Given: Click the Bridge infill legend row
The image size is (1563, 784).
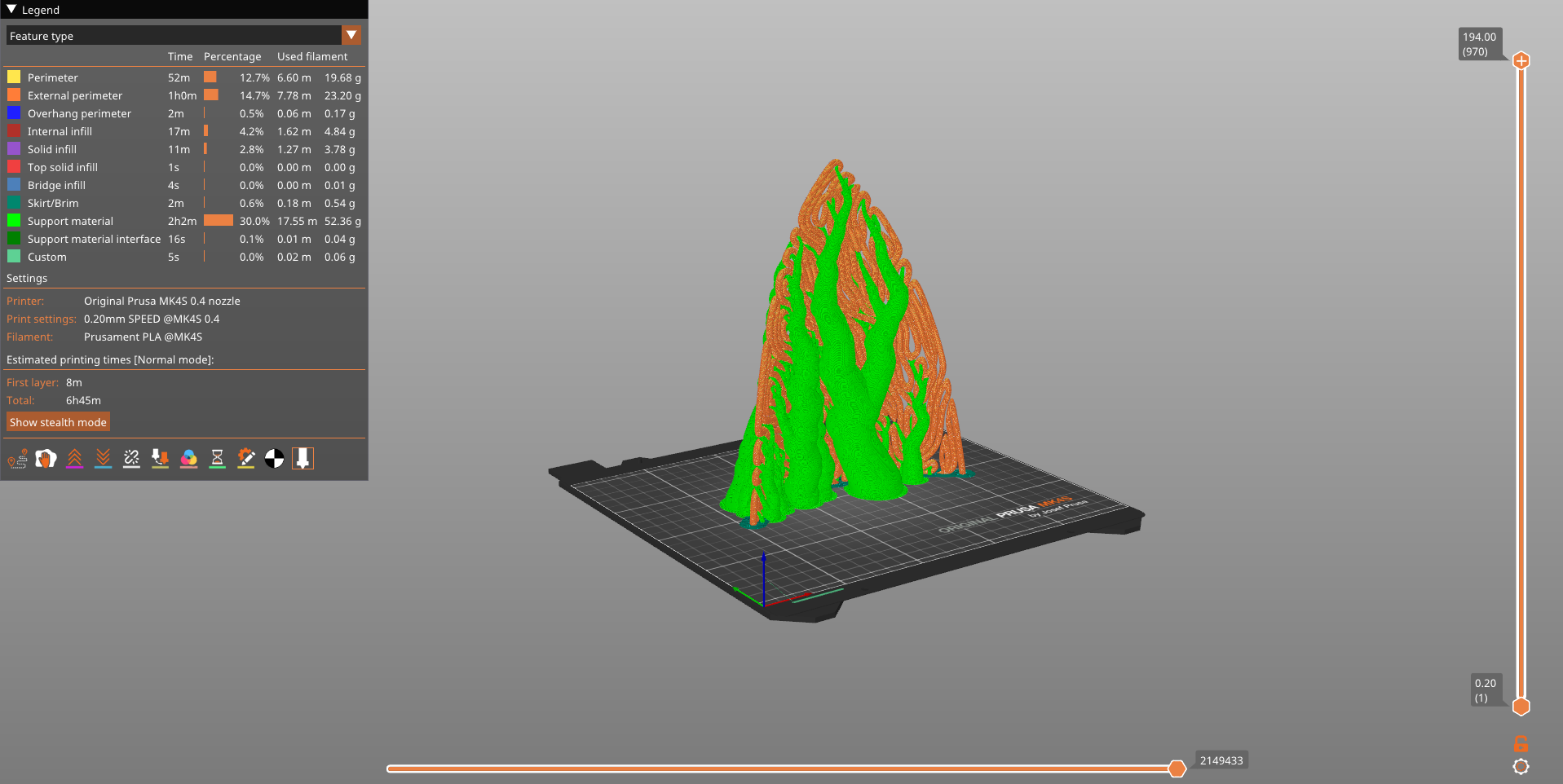Looking at the screenshot, I should (x=183, y=185).
